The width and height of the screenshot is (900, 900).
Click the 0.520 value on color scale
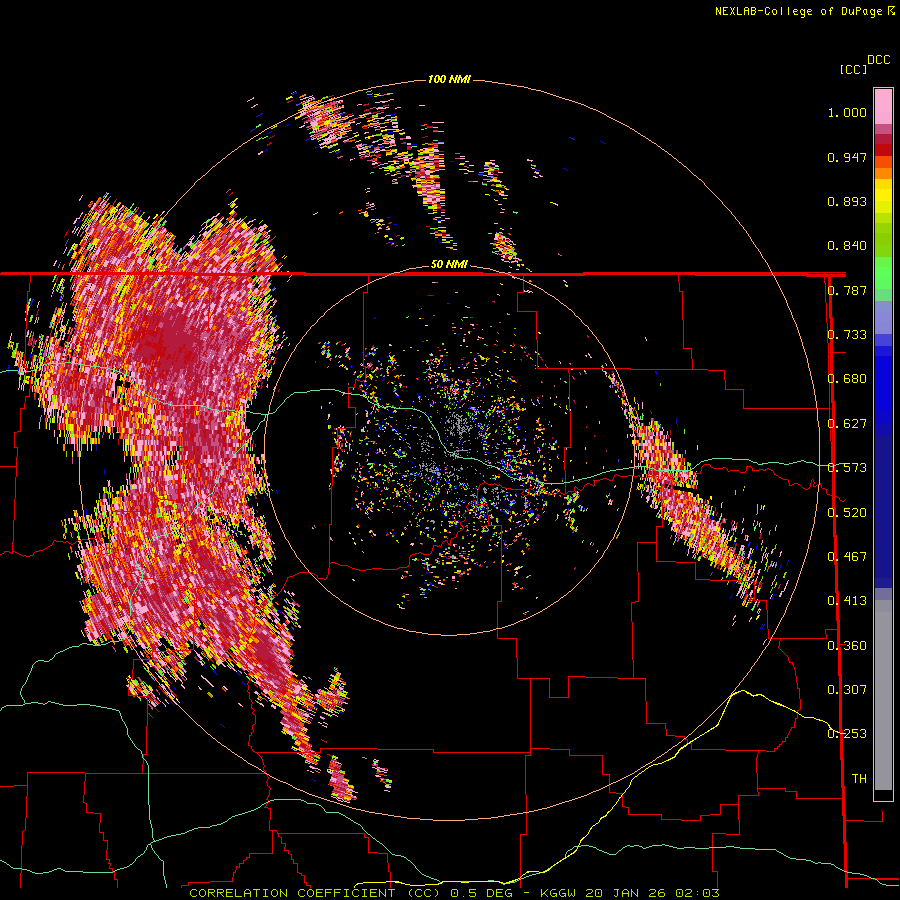pyautogui.click(x=847, y=513)
